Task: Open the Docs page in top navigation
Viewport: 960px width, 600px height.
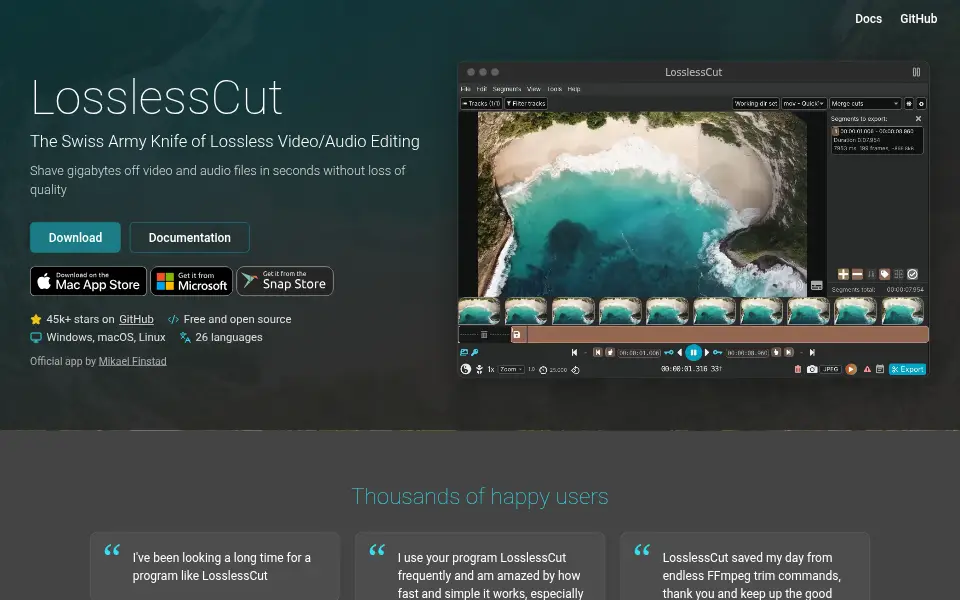Action: (x=868, y=19)
